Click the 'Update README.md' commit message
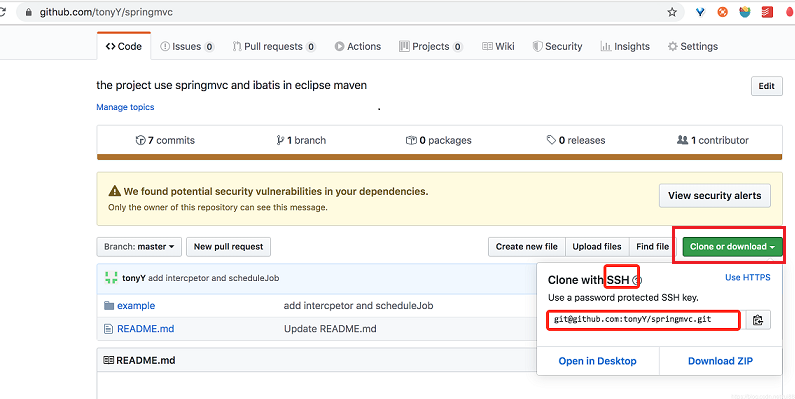This screenshot has height=399, width=795. (330, 329)
